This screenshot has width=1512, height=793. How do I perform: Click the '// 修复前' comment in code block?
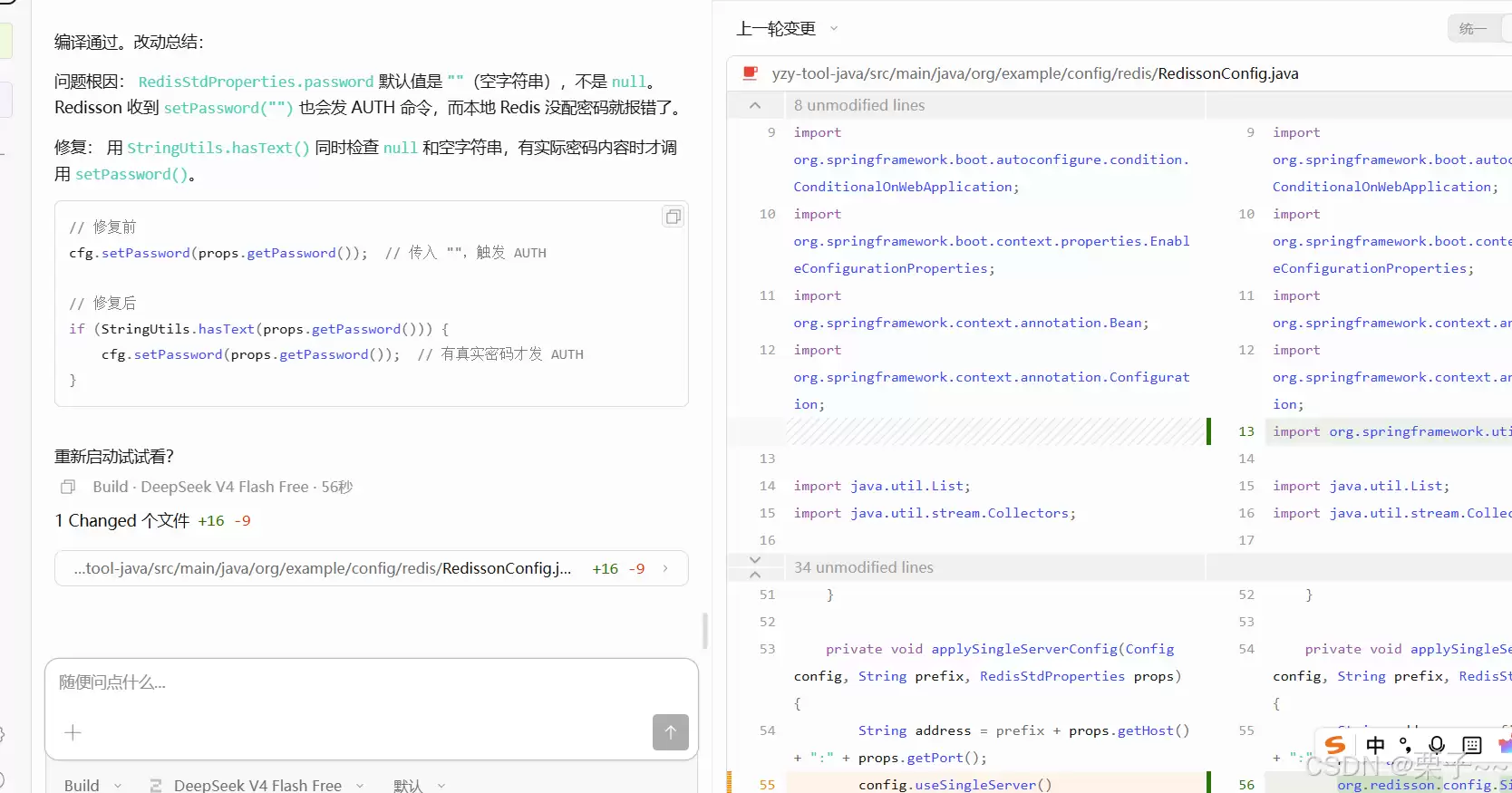(102, 227)
